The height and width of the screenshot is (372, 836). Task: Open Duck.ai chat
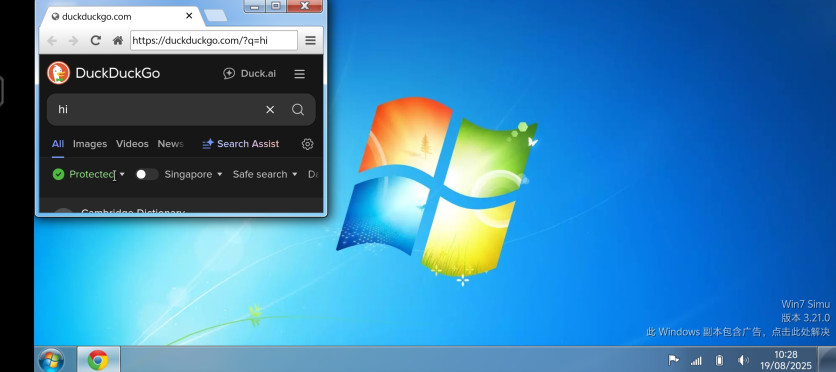click(250, 74)
